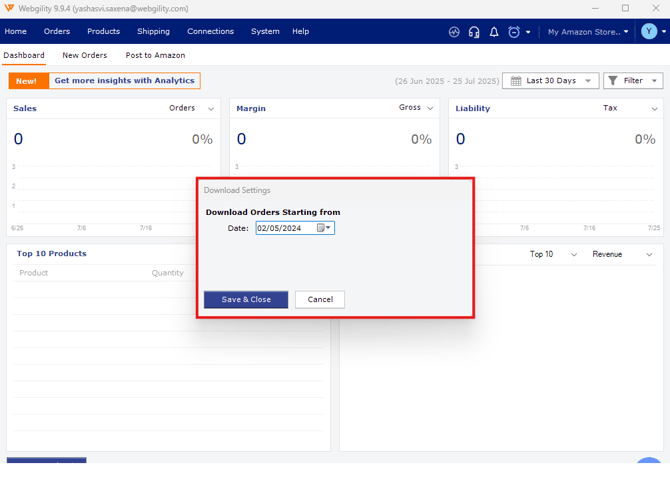Open notifications bell

[494, 32]
